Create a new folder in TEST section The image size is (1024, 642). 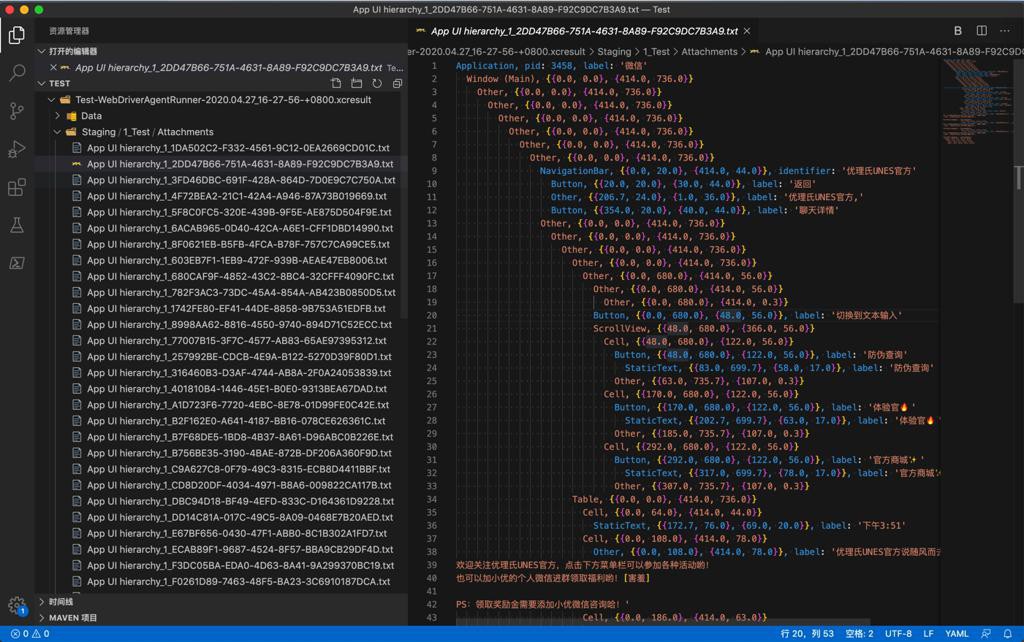357,83
